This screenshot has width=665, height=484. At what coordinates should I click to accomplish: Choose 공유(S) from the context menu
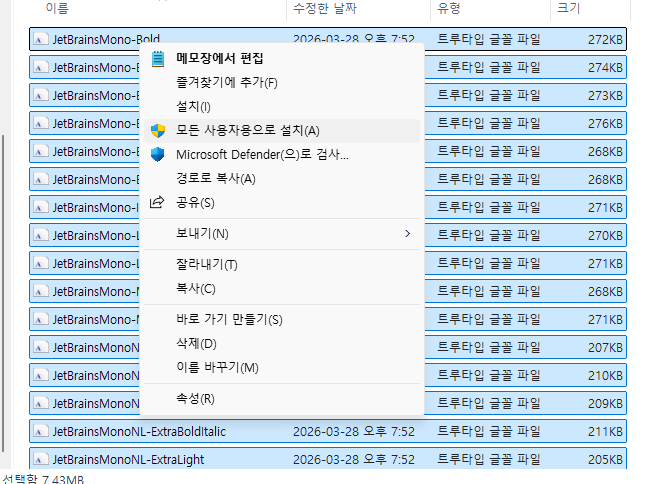pyautogui.click(x=282, y=203)
